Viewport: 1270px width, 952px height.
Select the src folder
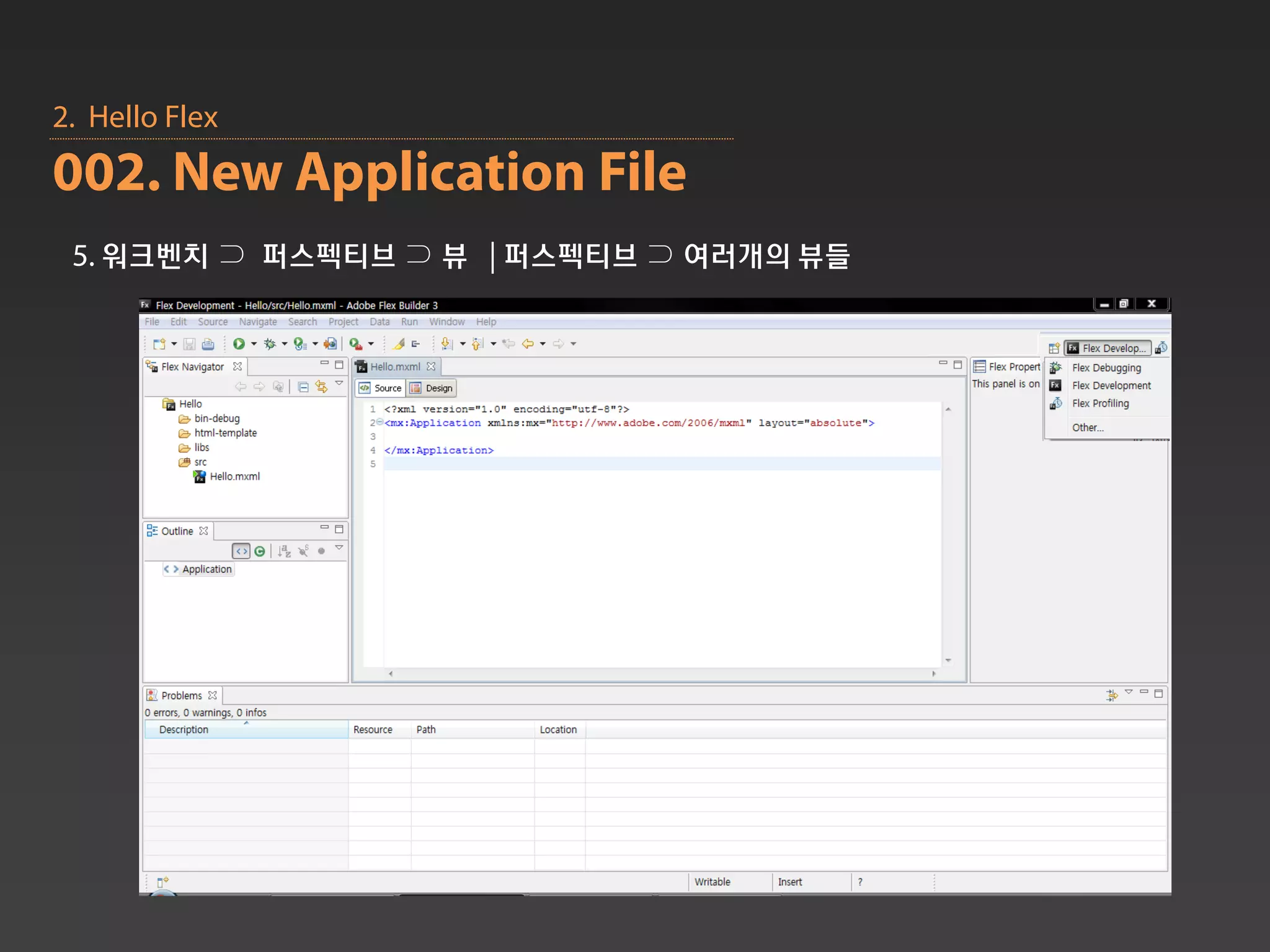point(193,462)
